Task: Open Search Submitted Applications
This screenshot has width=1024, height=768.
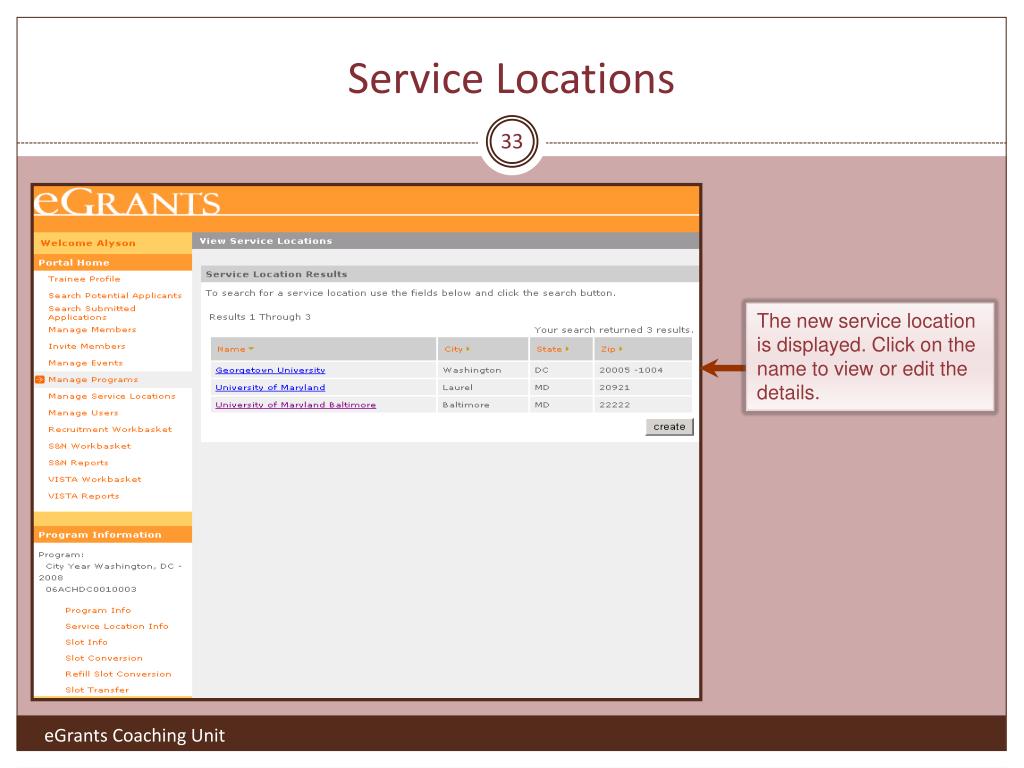Action: coord(91,313)
